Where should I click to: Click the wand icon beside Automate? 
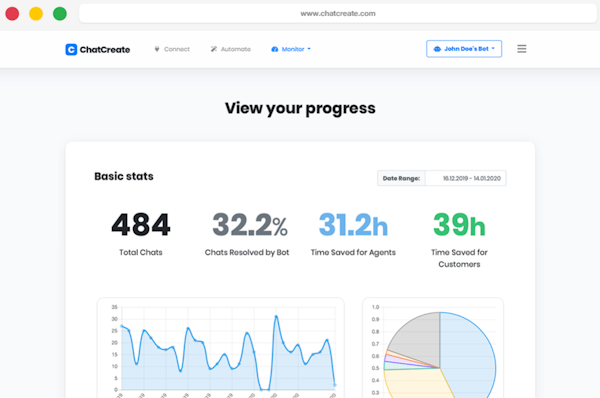coord(214,49)
